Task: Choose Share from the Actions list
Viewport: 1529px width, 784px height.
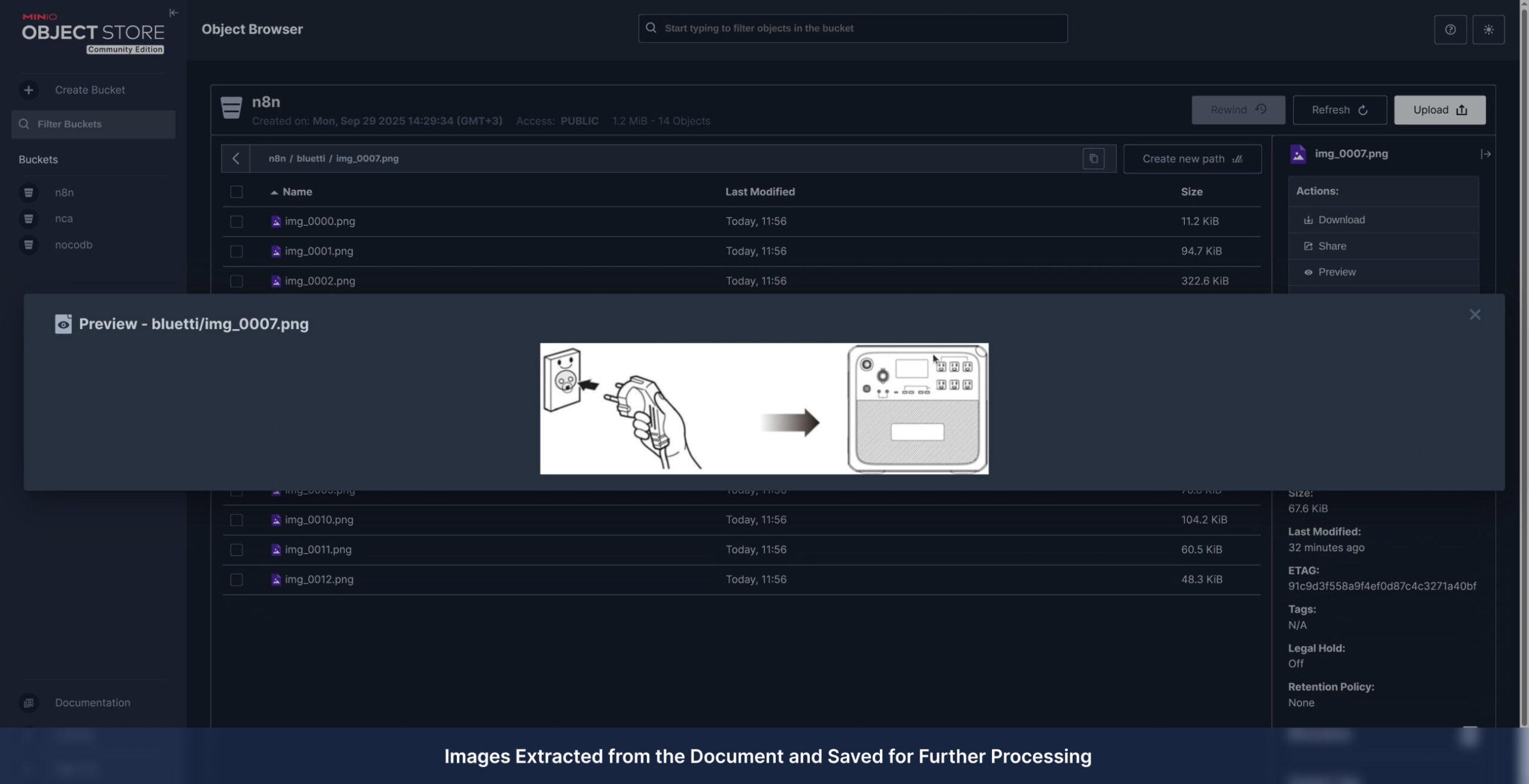Action: tap(1331, 246)
